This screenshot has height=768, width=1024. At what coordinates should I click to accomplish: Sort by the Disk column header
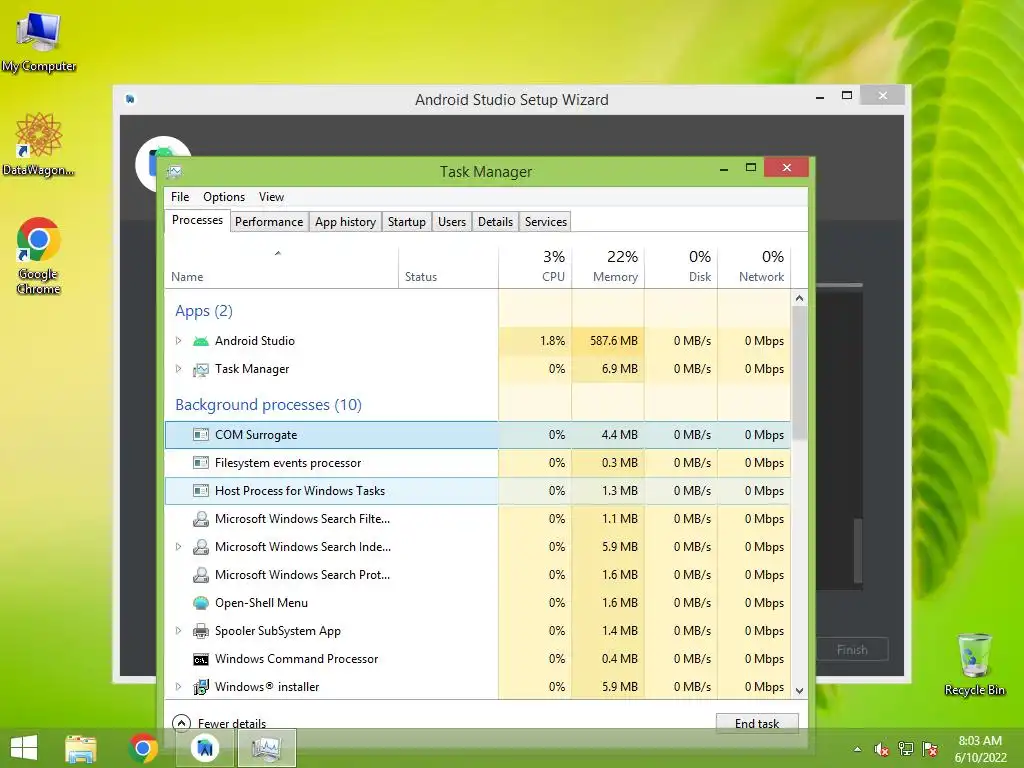pyautogui.click(x=681, y=267)
